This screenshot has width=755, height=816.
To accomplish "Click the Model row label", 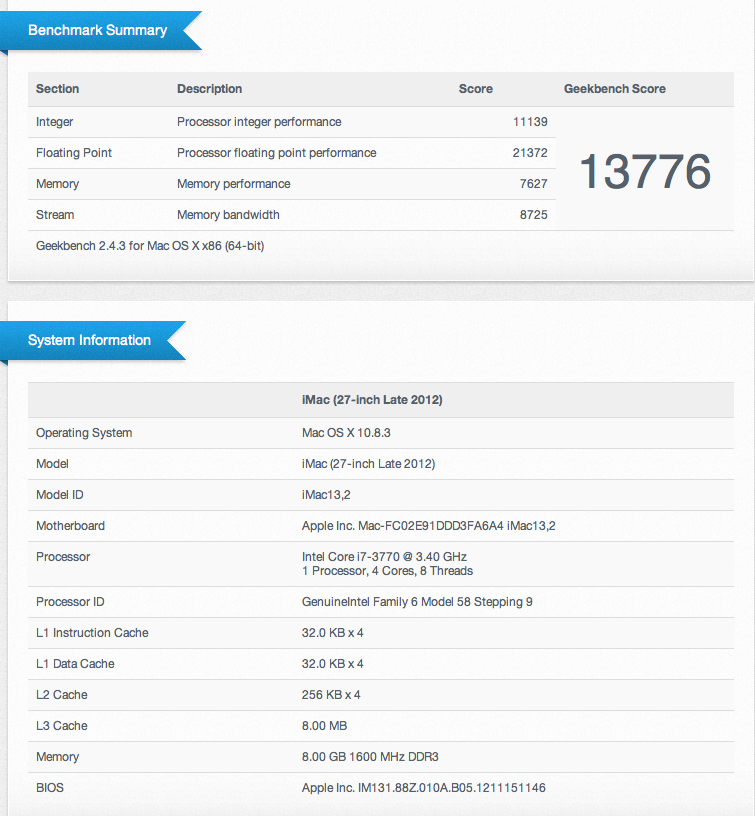I will (52, 464).
